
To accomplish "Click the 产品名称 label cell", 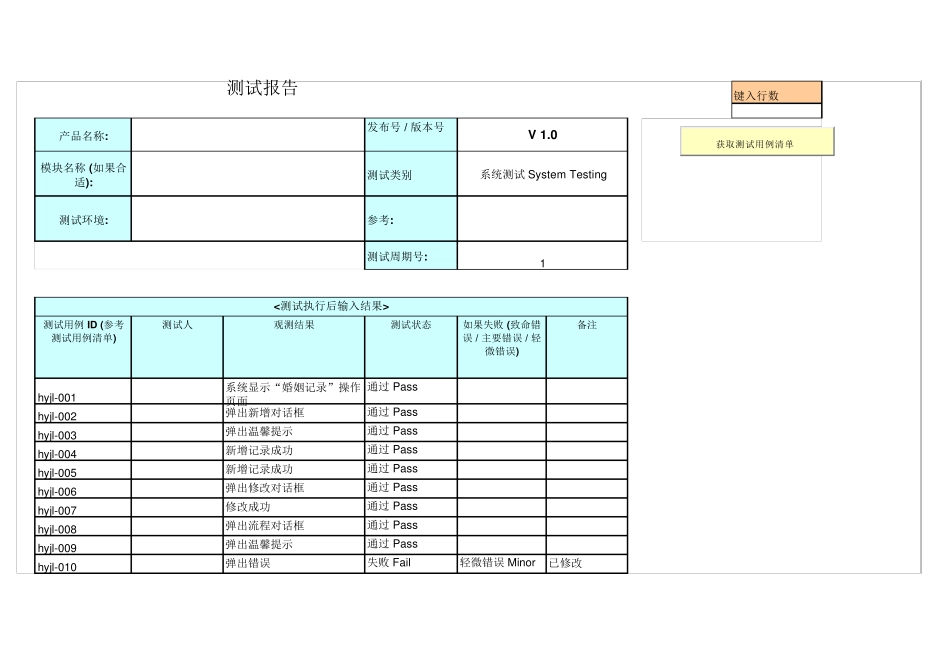I will pos(83,135).
